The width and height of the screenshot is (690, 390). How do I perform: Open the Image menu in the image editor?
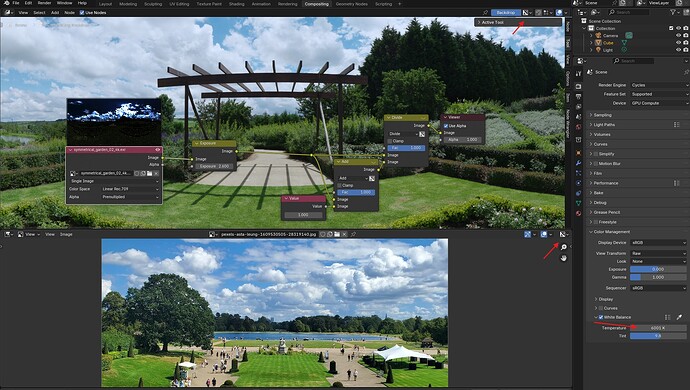[x=66, y=234]
